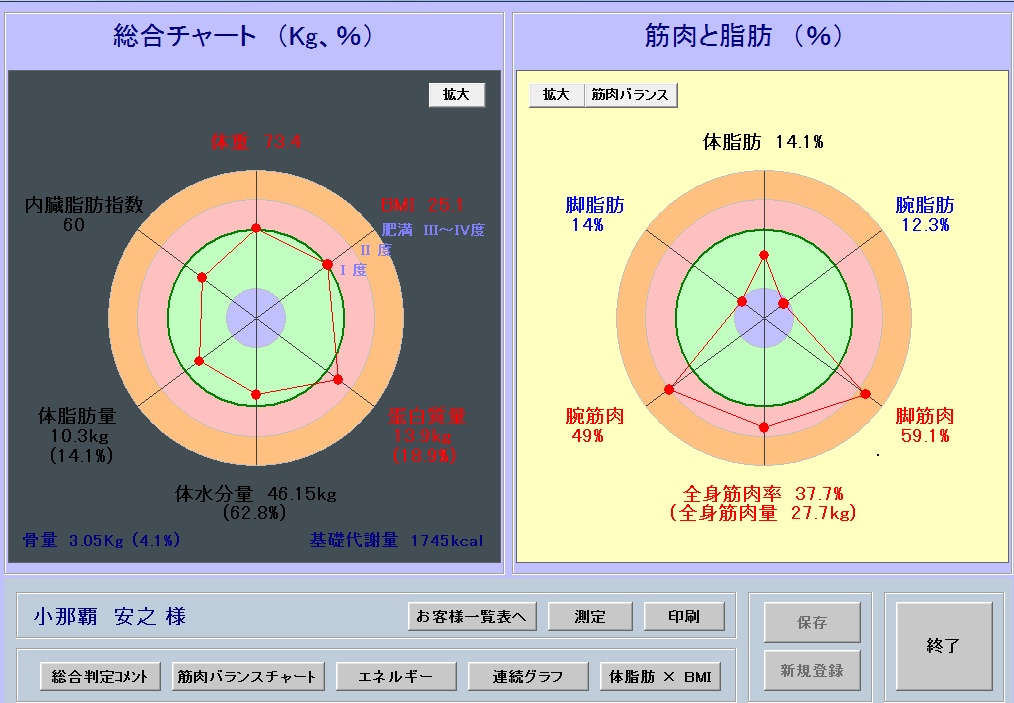Print the results using 印刷
The width and height of the screenshot is (1014, 703).
684,617
